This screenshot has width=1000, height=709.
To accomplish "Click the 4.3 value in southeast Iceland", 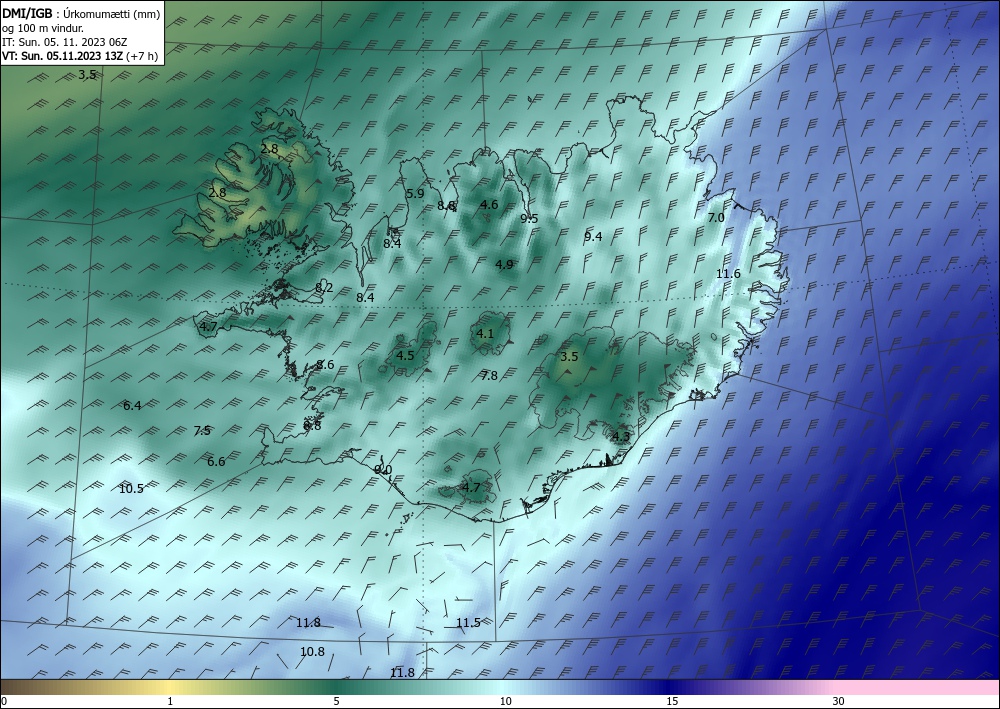I will 621,437.
